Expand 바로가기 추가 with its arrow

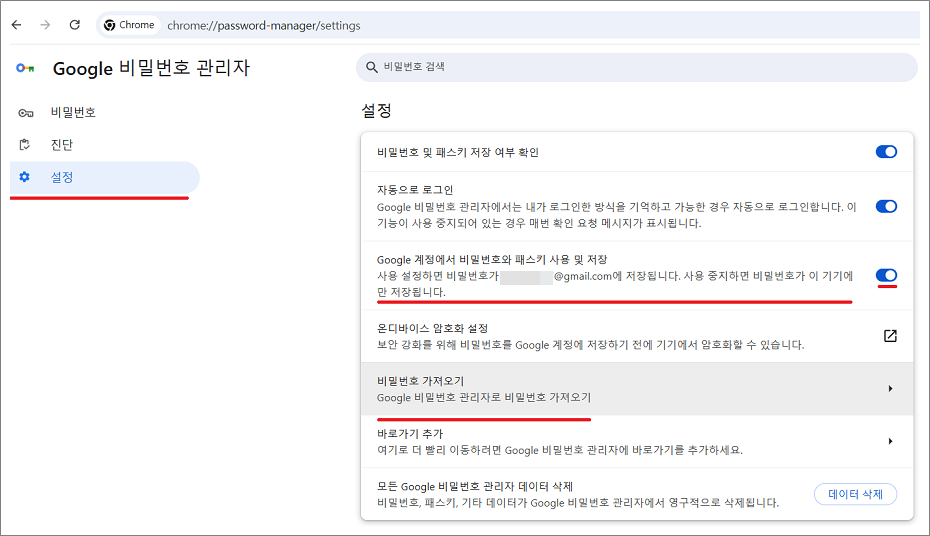[890, 441]
